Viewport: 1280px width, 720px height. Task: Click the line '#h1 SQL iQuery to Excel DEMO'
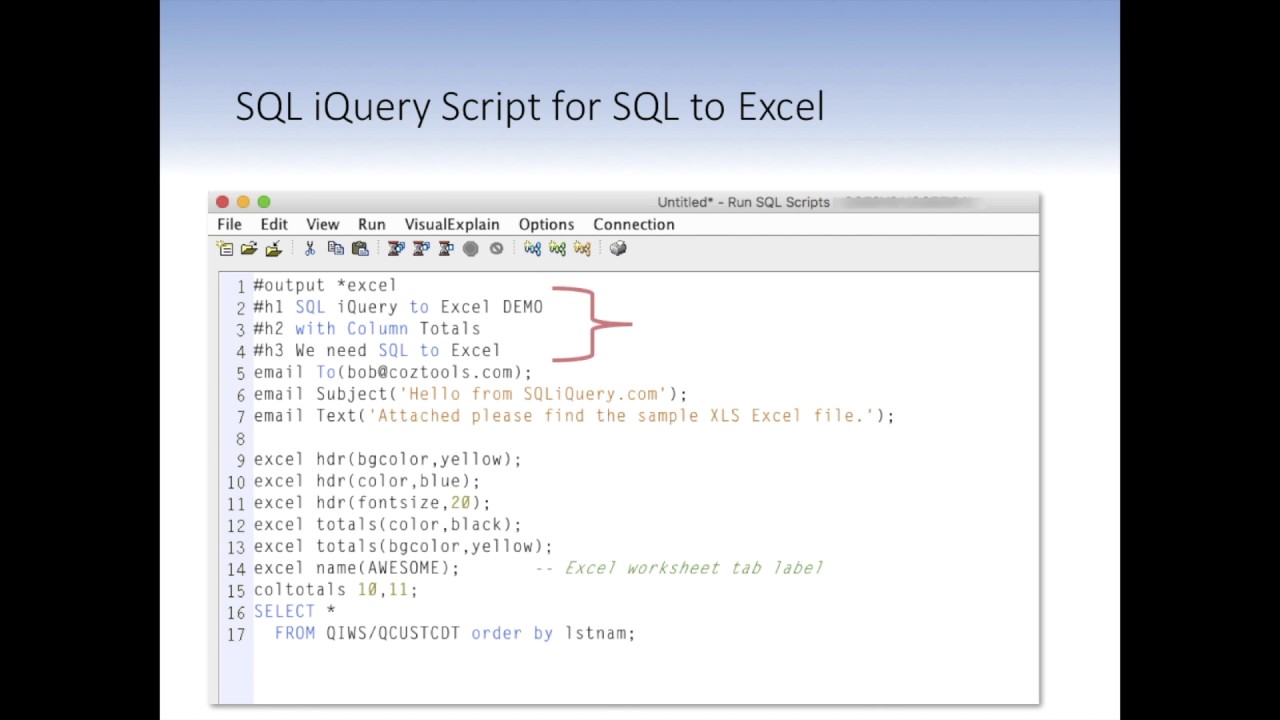pyautogui.click(x=398, y=307)
